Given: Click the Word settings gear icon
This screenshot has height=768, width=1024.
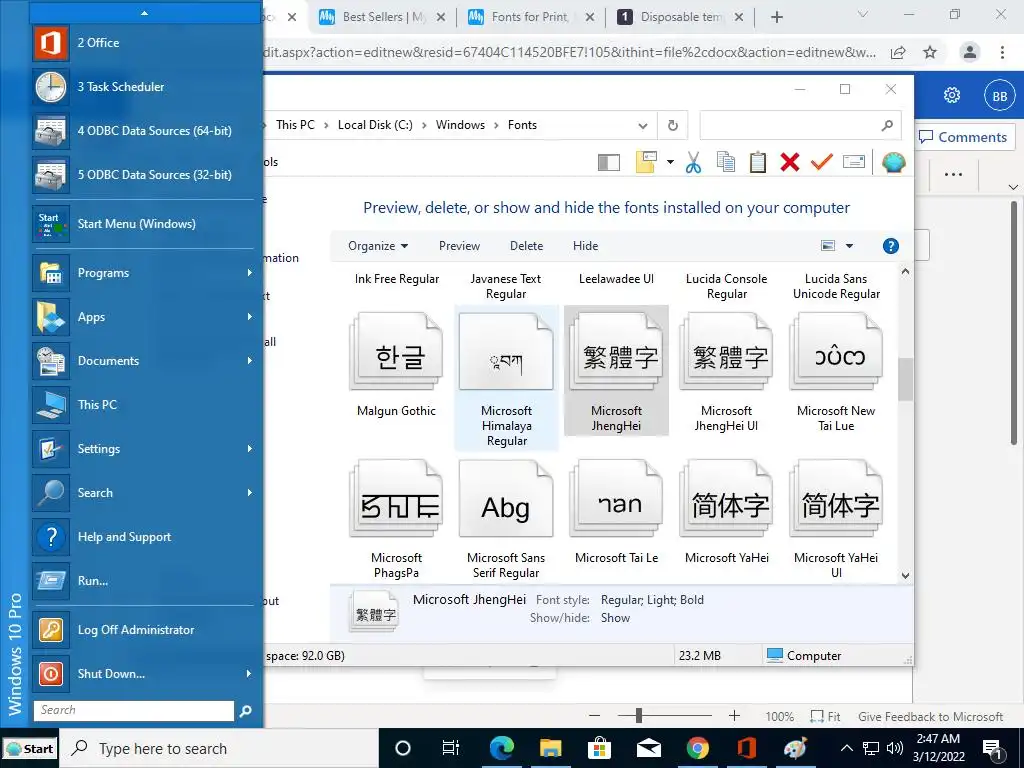Looking at the screenshot, I should [952, 95].
